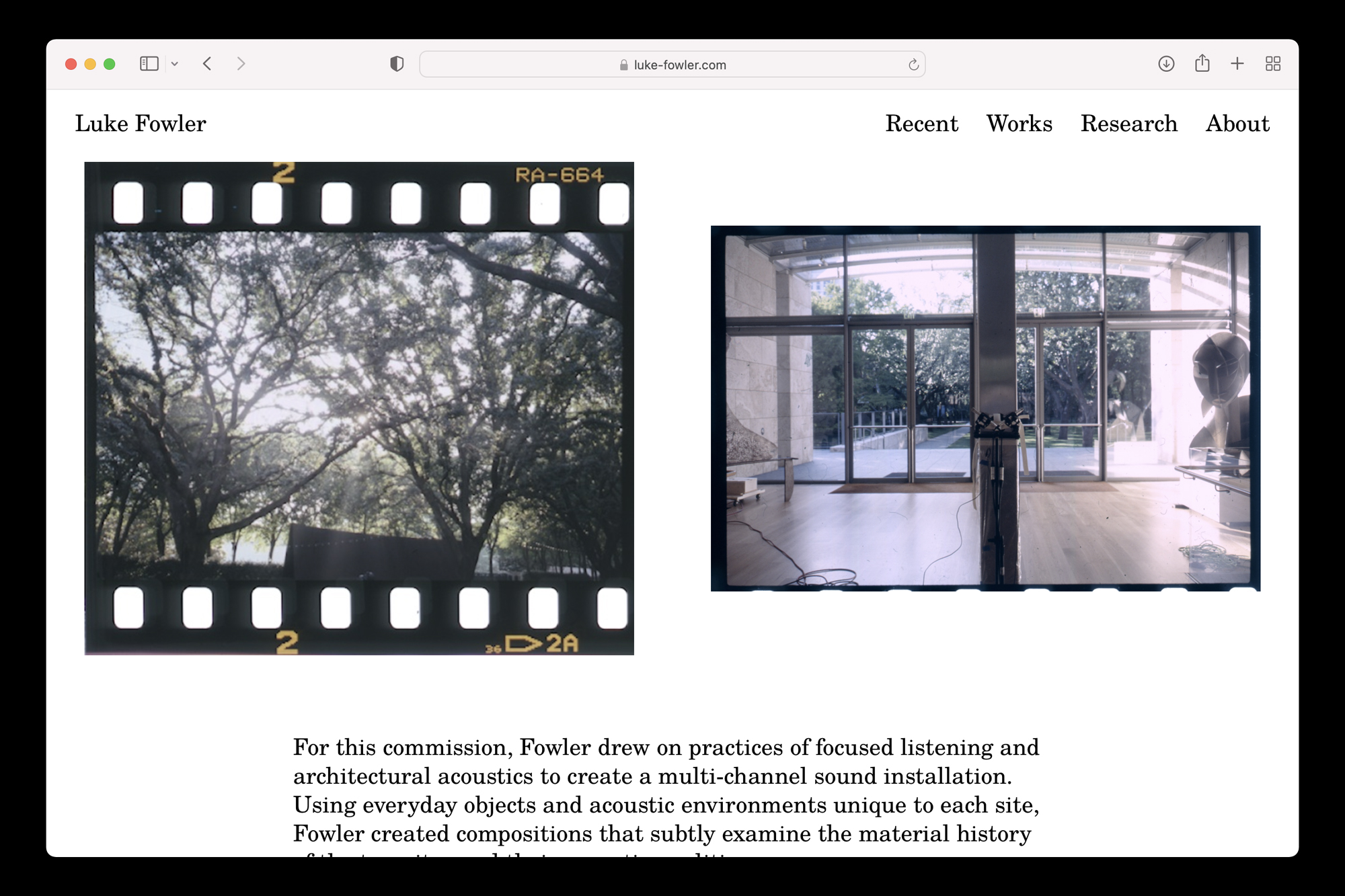Open the gallery interior photo

pyautogui.click(x=985, y=408)
